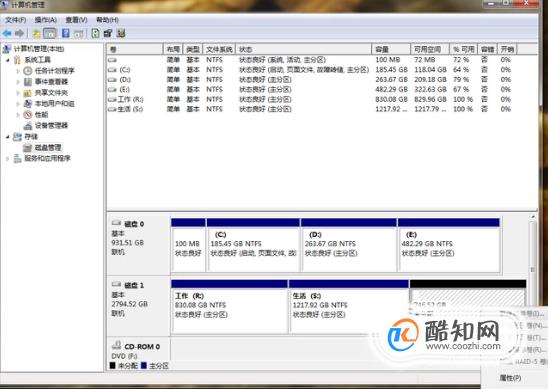This screenshot has width=548, height=389.
Task: Click the 72 MB free space cell
Action: (425, 60)
